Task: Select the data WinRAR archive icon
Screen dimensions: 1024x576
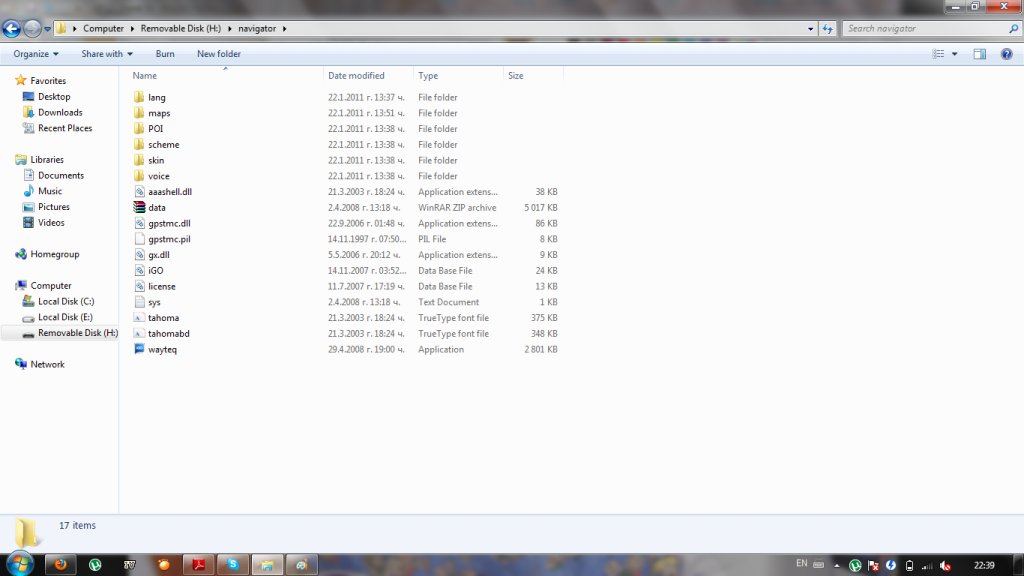Action: [139, 207]
